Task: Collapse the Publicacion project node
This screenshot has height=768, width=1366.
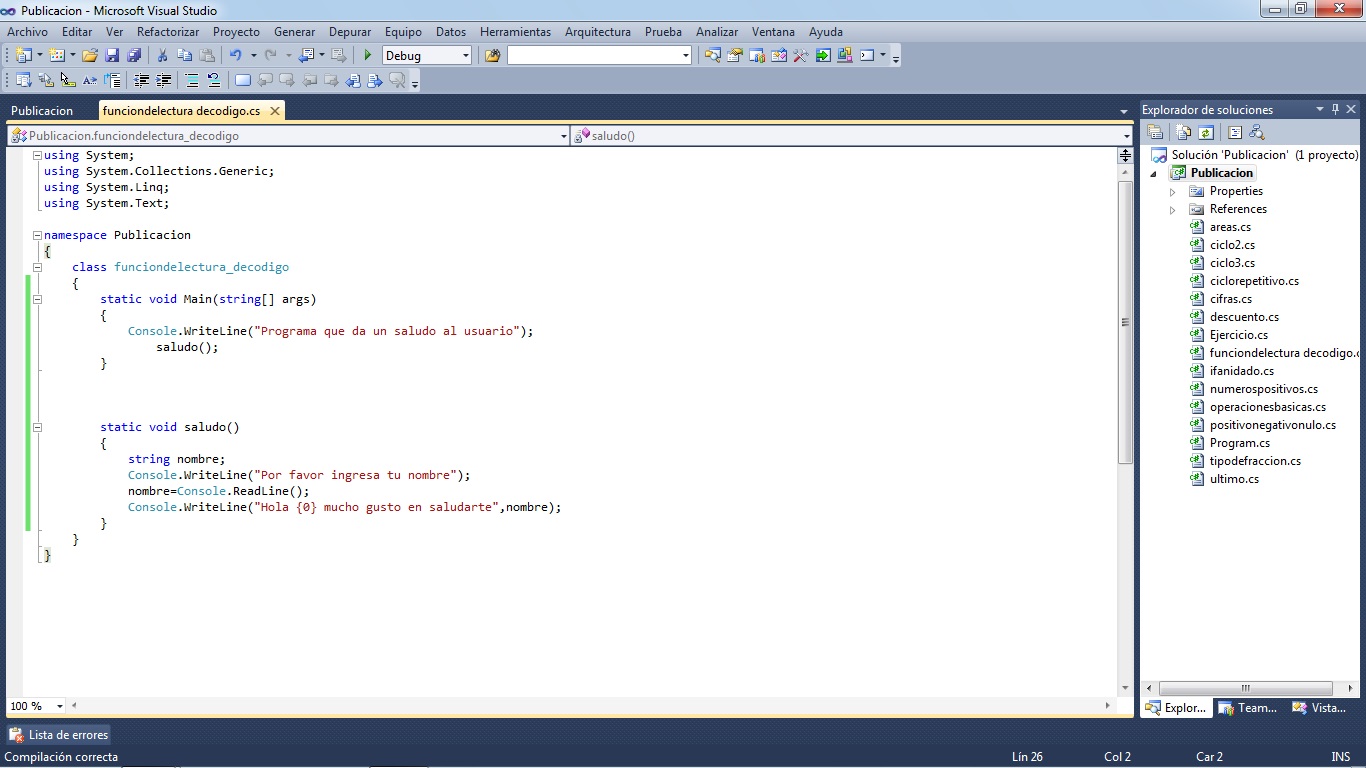Action: point(1154,172)
